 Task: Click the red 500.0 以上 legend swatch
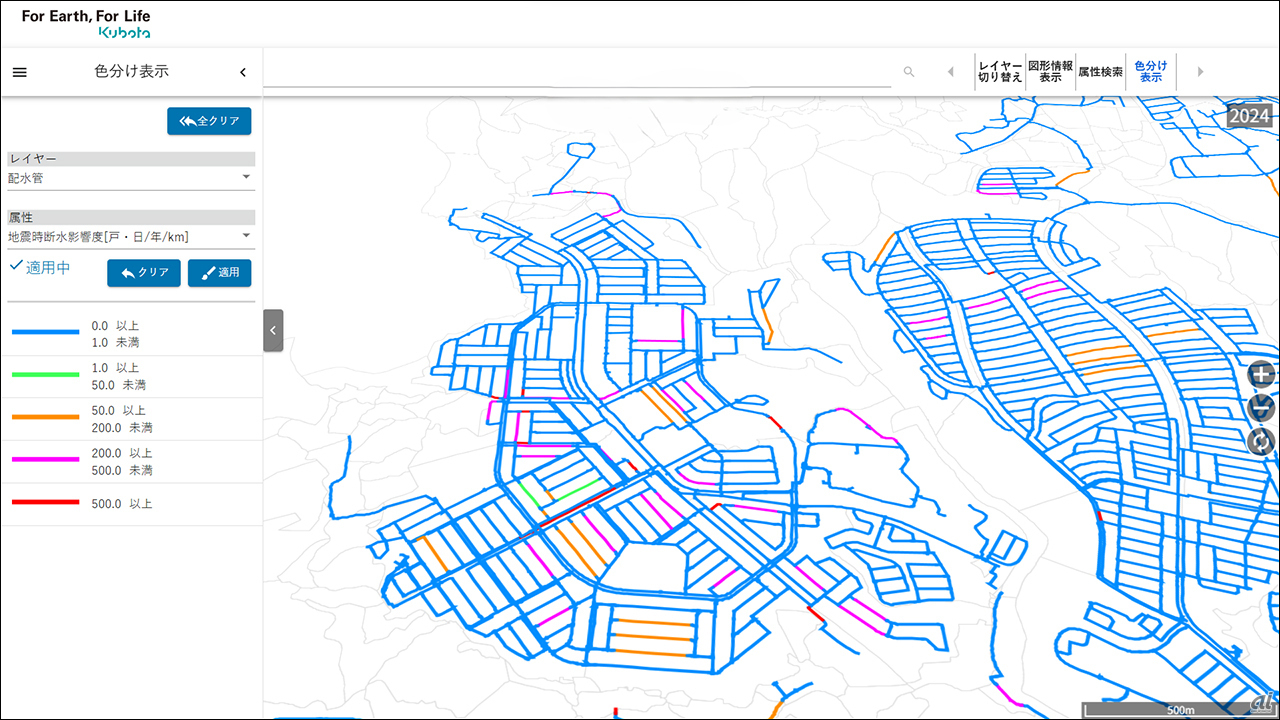pos(45,503)
